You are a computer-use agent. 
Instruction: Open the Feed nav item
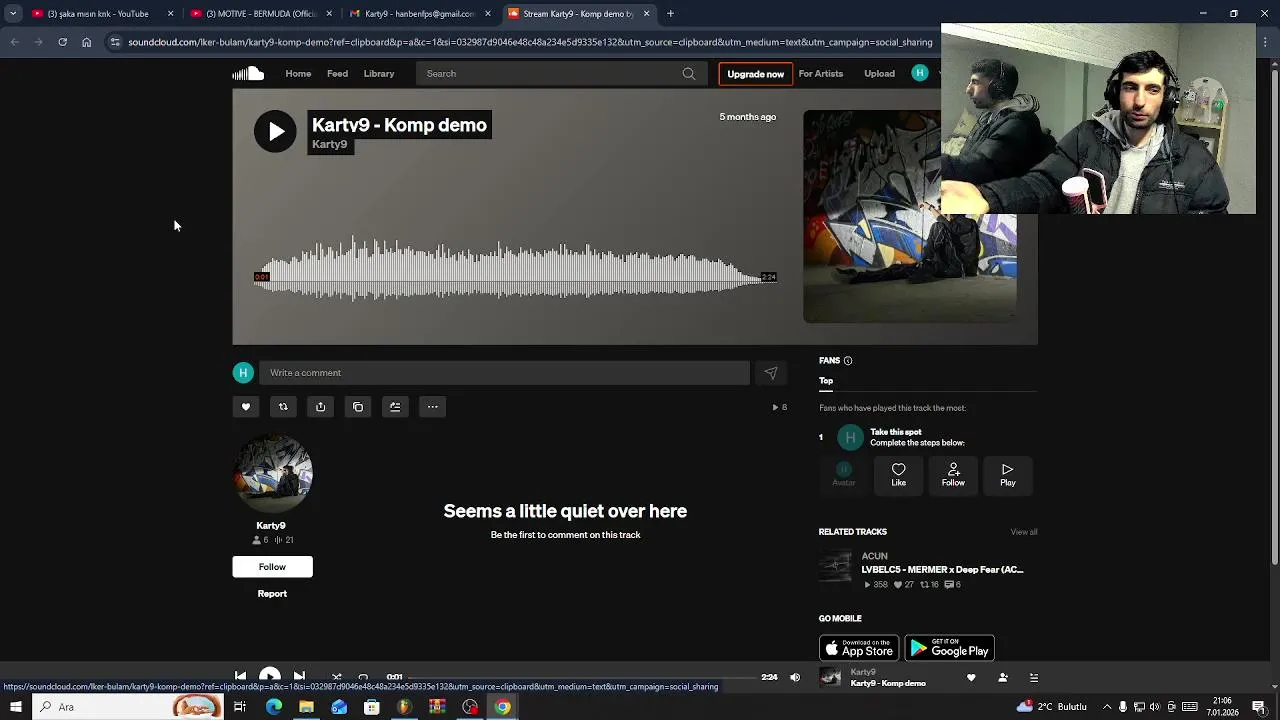[337, 73]
